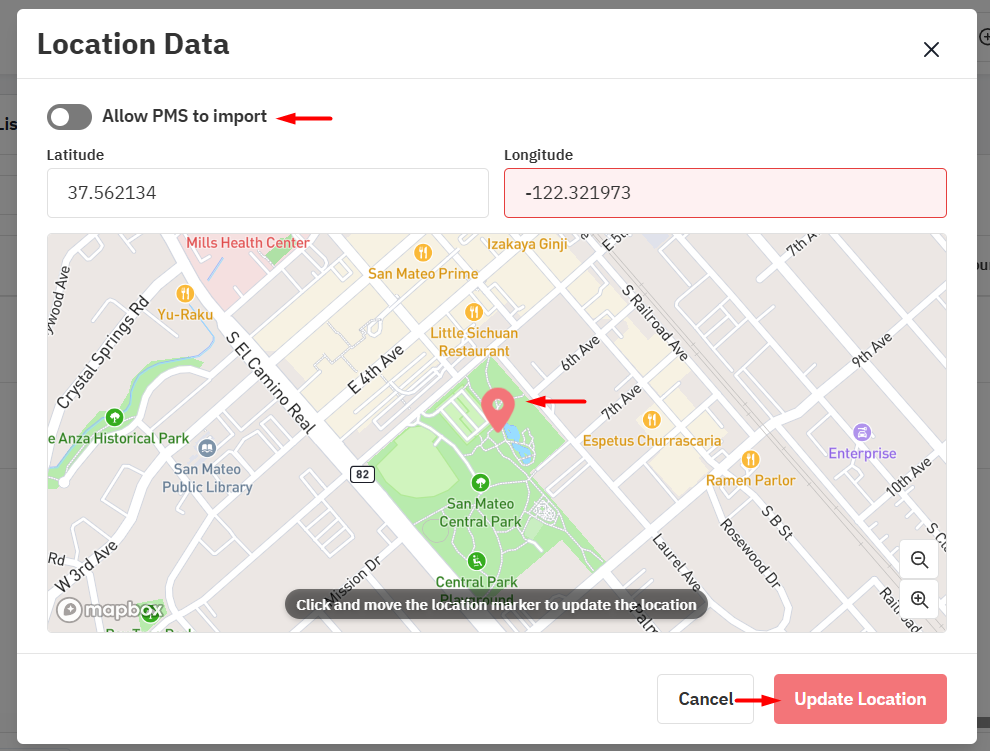This screenshot has height=751, width=990.
Task: Click the red location marker pin
Action: point(498,410)
